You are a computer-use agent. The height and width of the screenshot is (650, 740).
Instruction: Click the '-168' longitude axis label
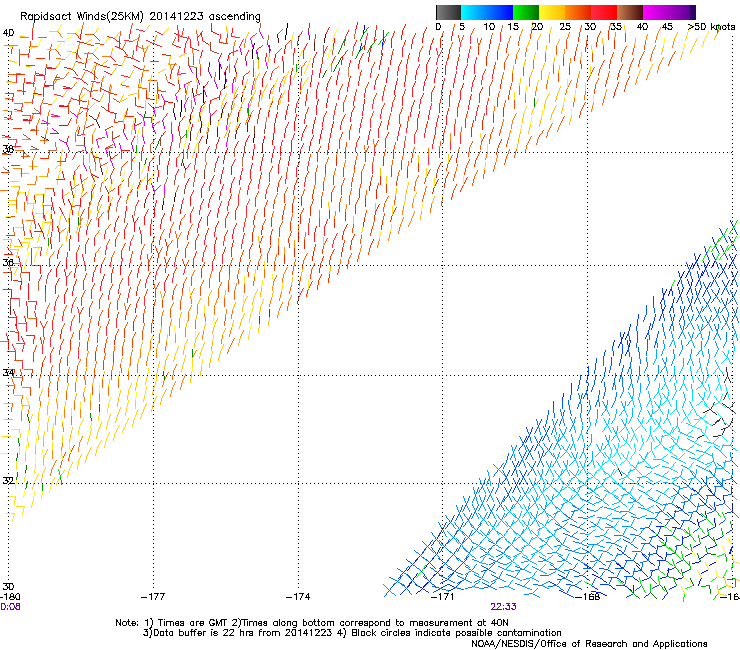(588, 597)
